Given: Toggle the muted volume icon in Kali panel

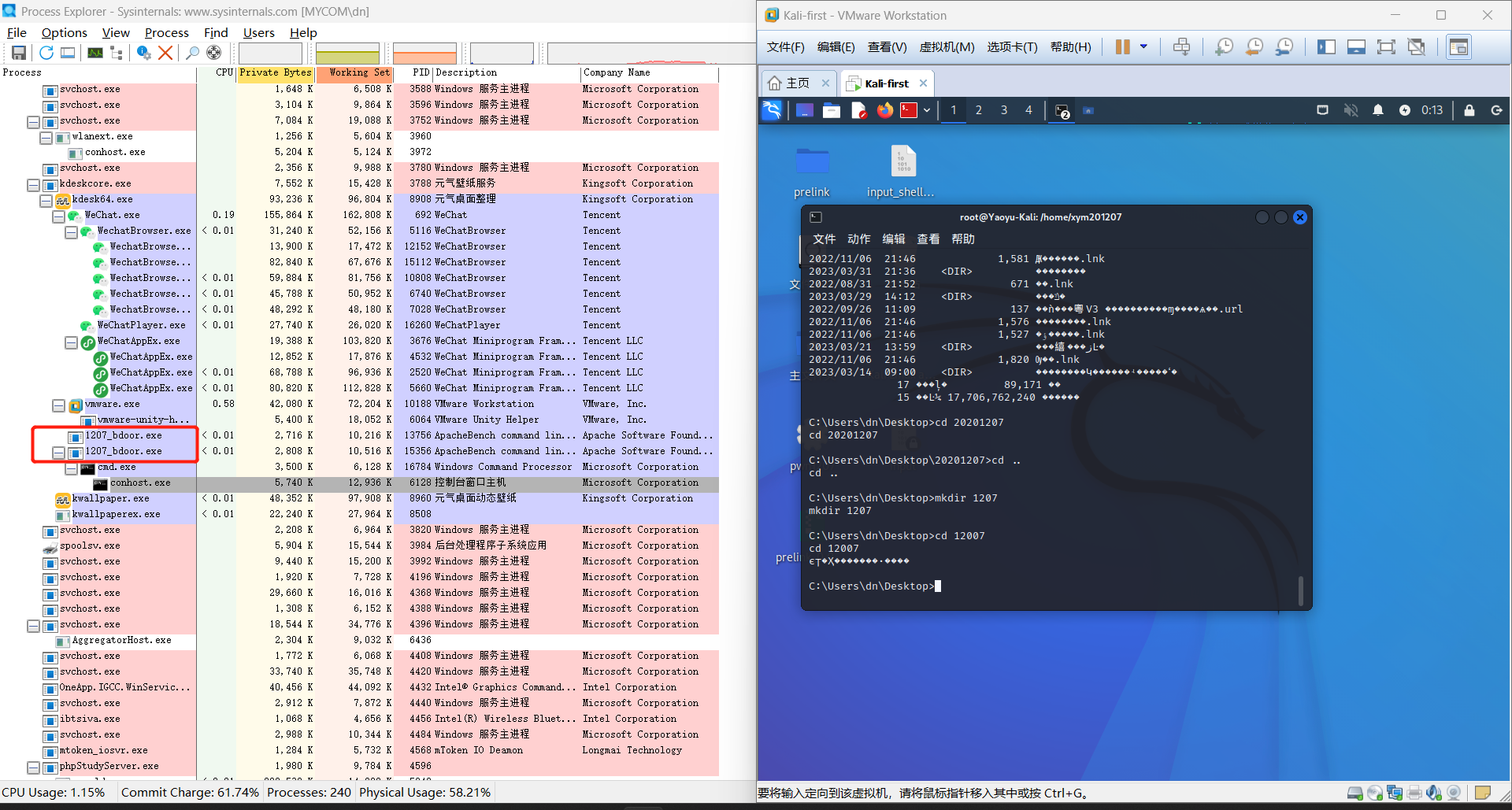Looking at the screenshot, I should point(1351,110).
